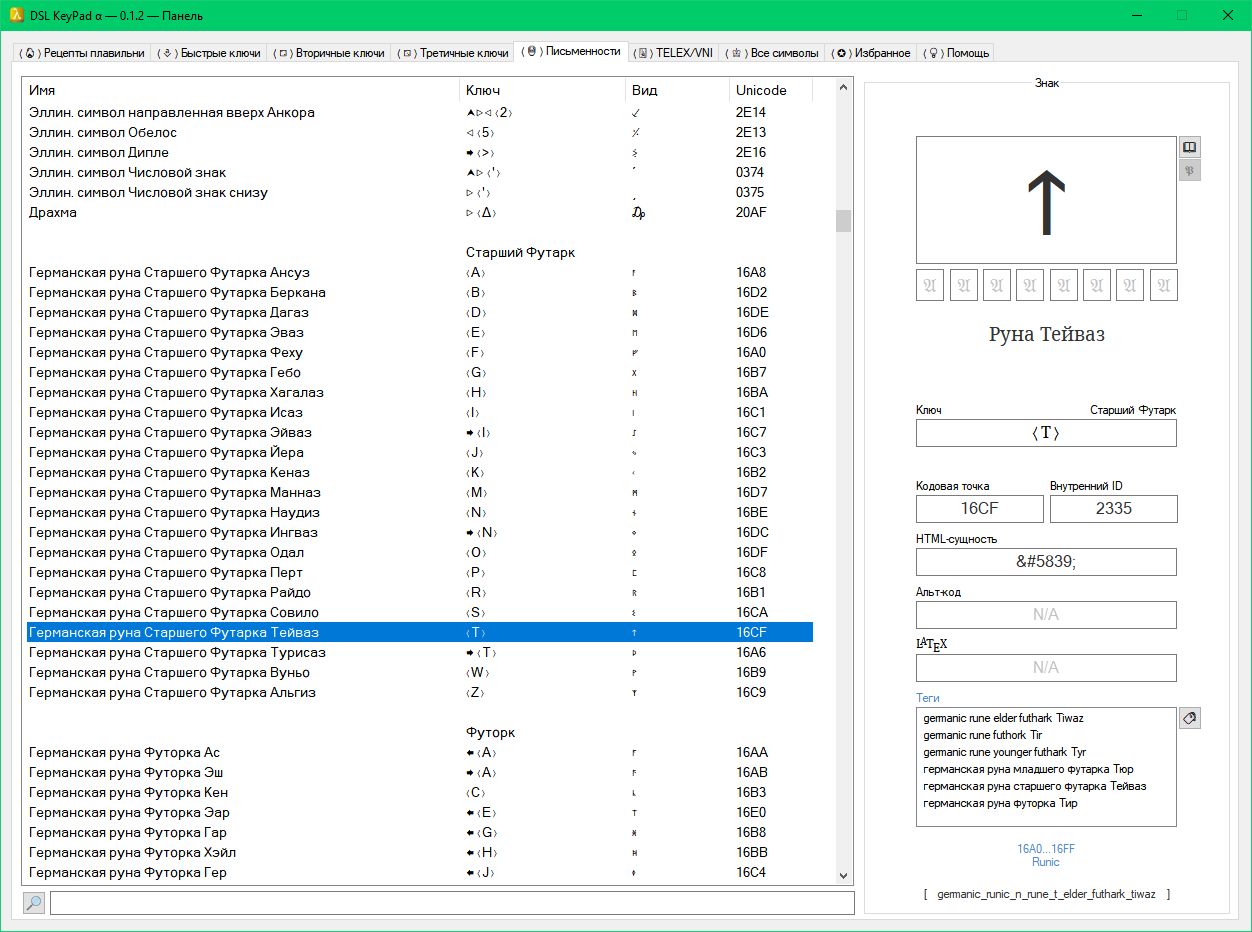
Task: Select the Драхма row in the list
Action: click(x=53, y=212)
